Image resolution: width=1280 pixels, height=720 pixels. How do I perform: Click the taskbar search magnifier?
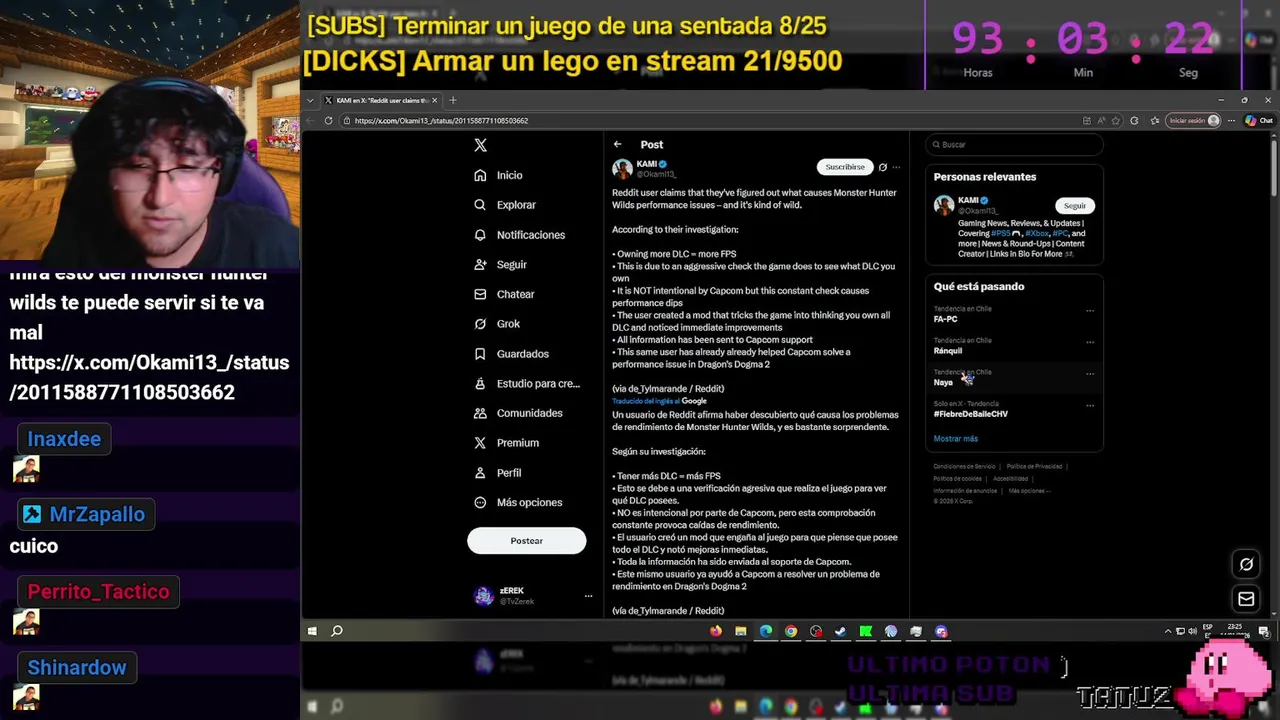337,631
